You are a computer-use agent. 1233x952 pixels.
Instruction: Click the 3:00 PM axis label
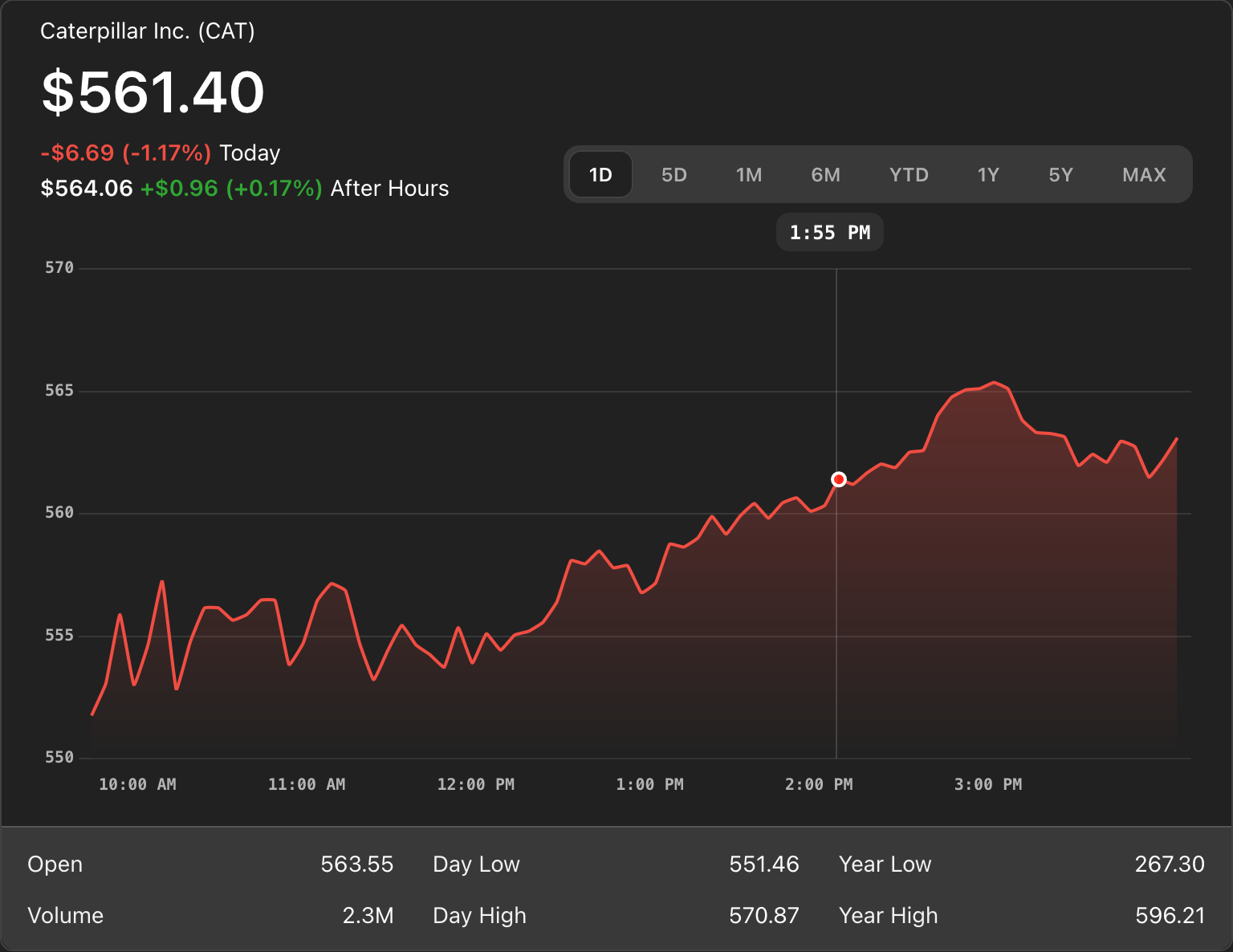(988, 784)
